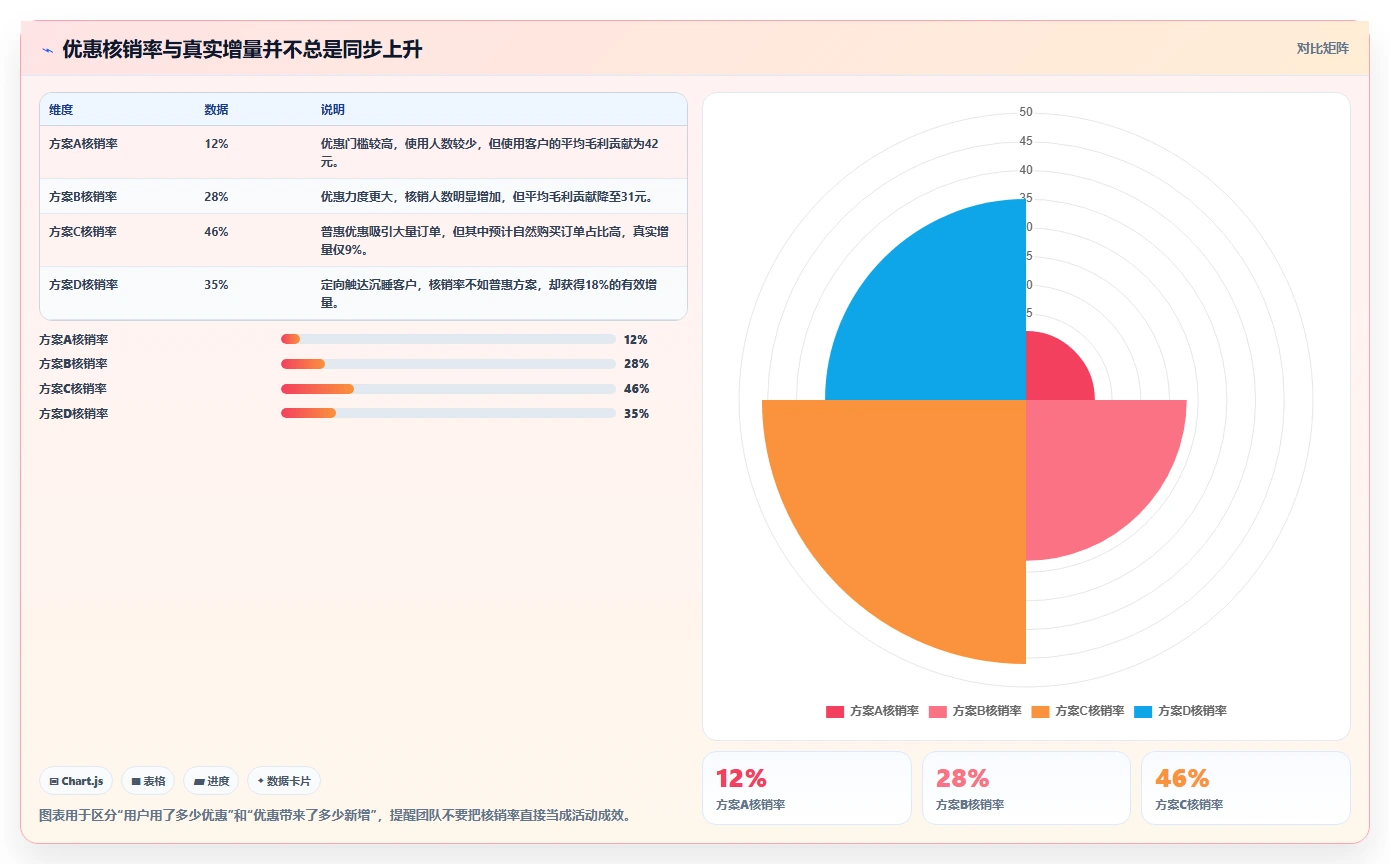Image resolution: width=1390 pixels, height=864 pixels.
Task: Click the lightning icon beside the title
Action: [48, 49]
